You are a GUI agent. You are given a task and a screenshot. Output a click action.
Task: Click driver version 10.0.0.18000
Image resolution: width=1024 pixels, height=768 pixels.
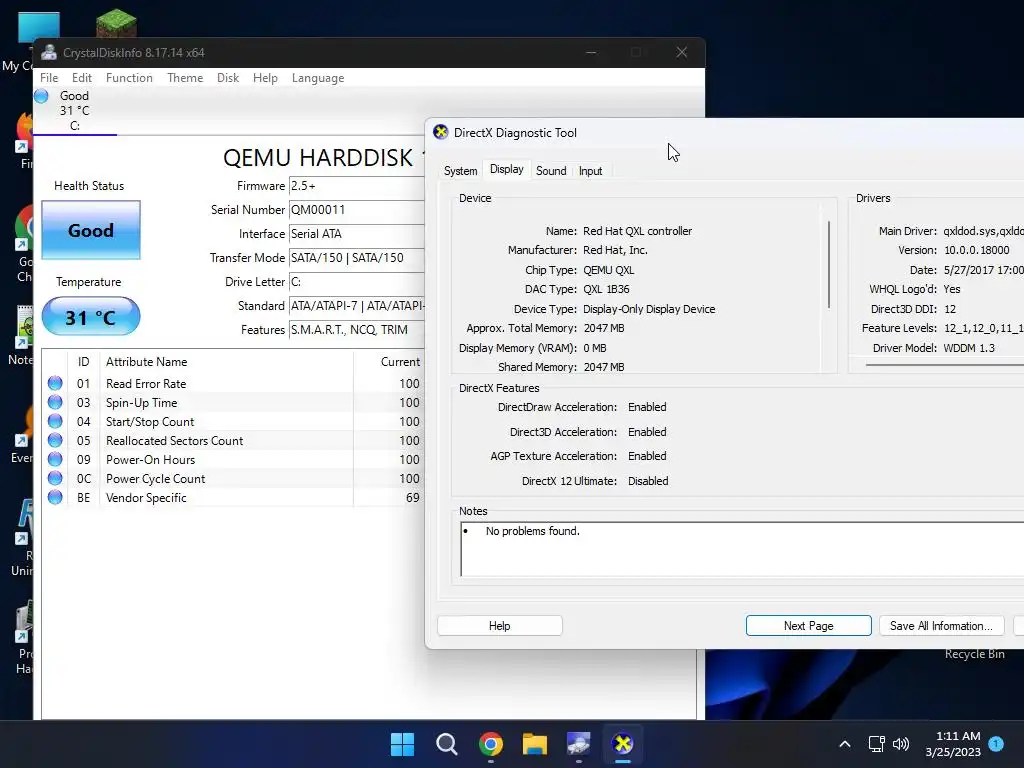coord(976,250)
